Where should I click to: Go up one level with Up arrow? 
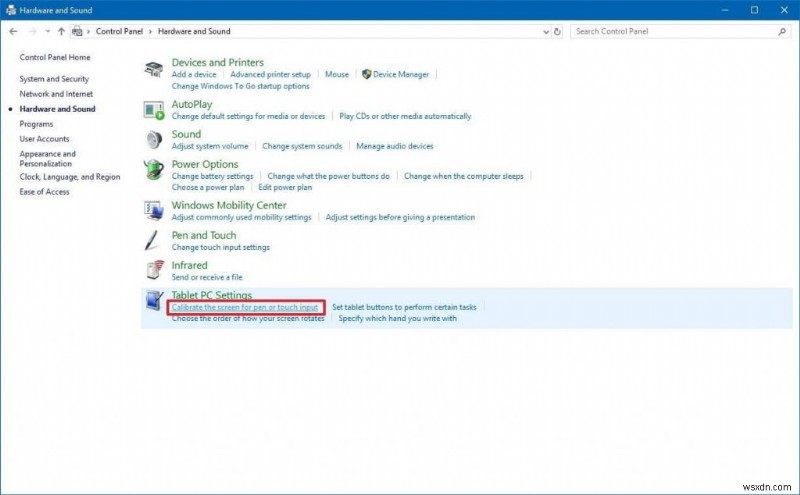click(x=61, y=31)
